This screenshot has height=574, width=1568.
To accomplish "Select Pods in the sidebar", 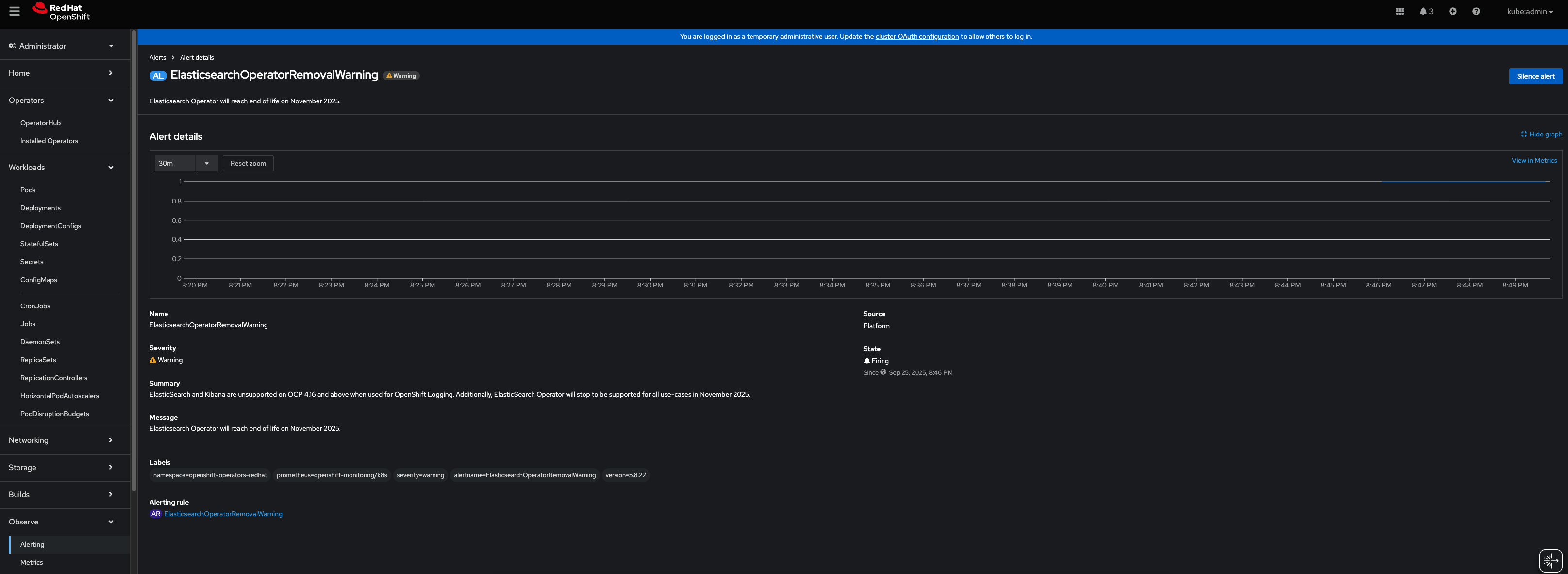I will 28,190.
